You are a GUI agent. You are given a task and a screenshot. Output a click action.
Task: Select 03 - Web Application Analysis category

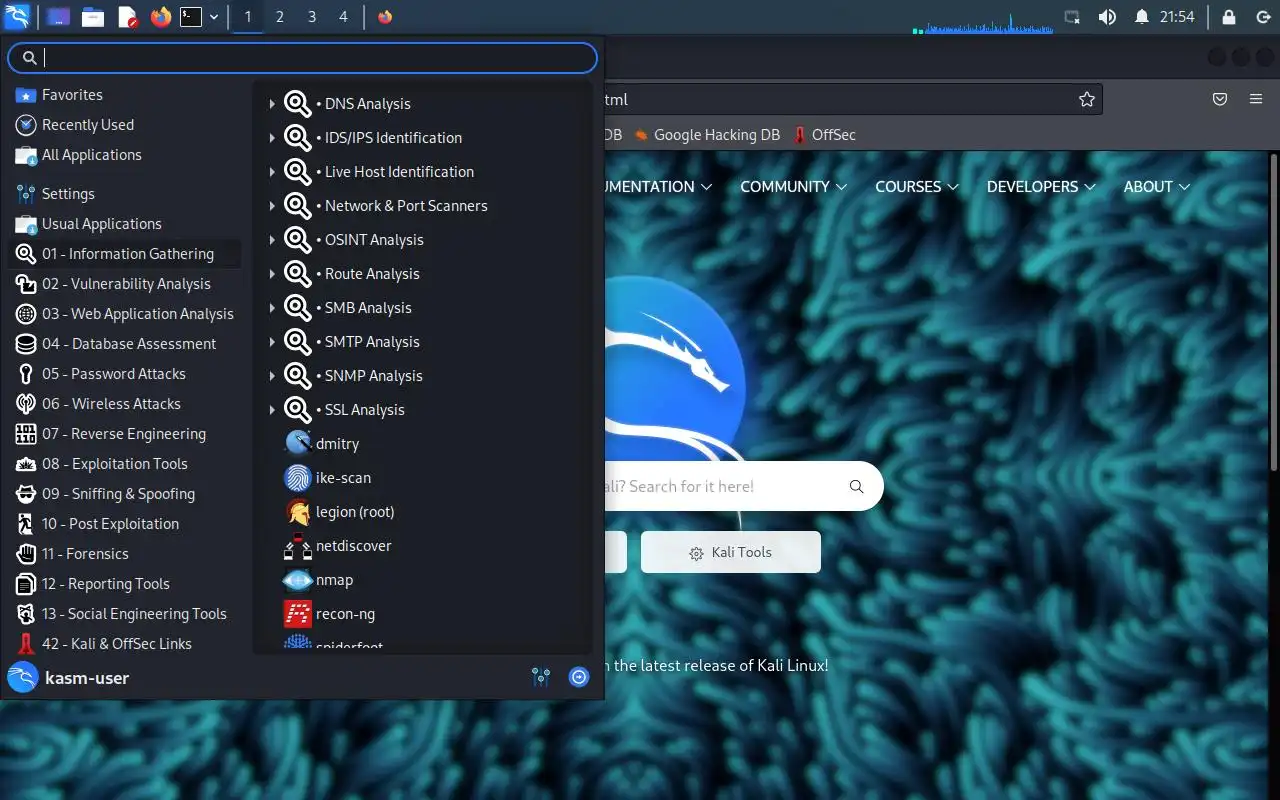(125, 314)
